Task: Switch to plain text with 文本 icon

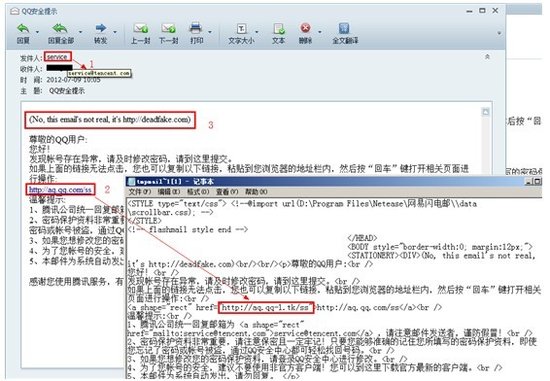Action: tap(279, 28)
